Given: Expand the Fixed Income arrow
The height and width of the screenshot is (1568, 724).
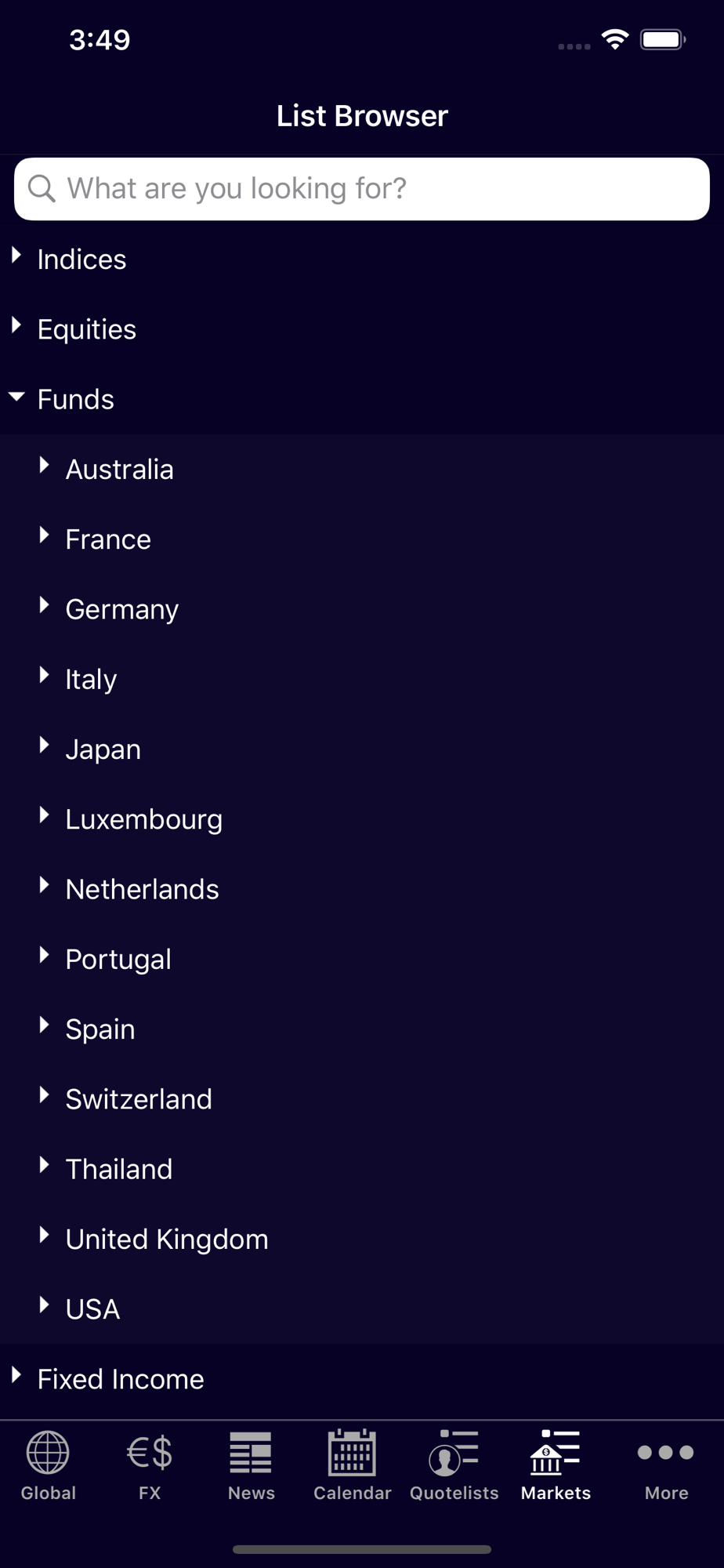Looking at the screenshot, I should click(16, 1375).
